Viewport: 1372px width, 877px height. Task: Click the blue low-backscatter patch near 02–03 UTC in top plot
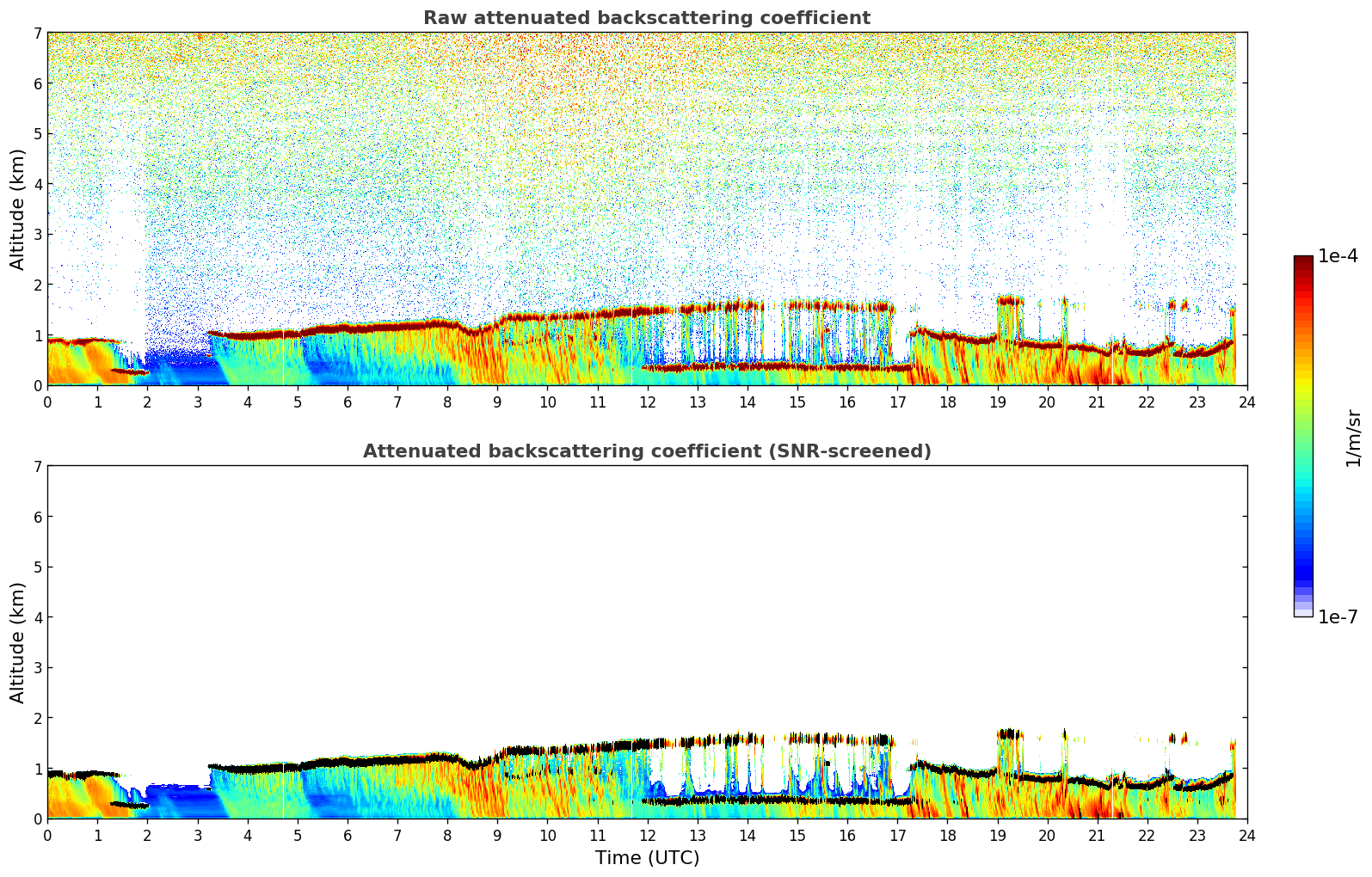178,368
